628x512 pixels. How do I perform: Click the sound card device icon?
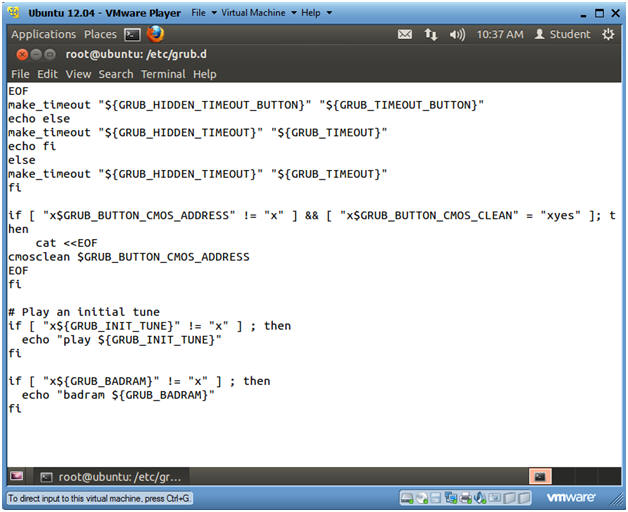pyautogui.click(x=479, y=498)
